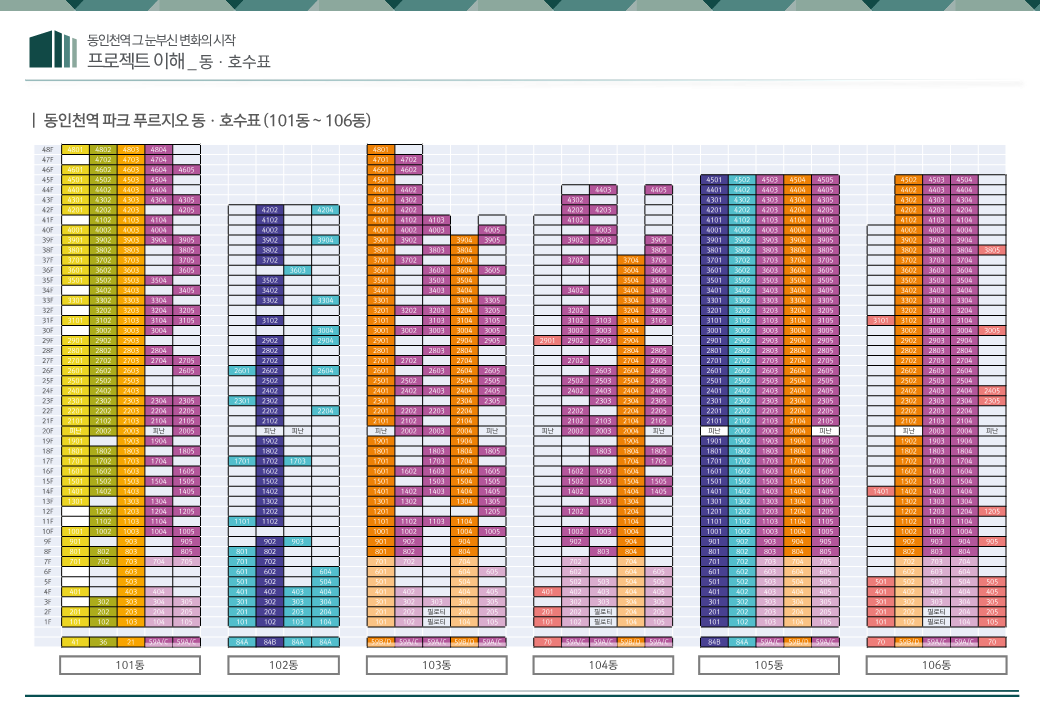Select unit 101 on 1F of 101동

tap(75, 621)
